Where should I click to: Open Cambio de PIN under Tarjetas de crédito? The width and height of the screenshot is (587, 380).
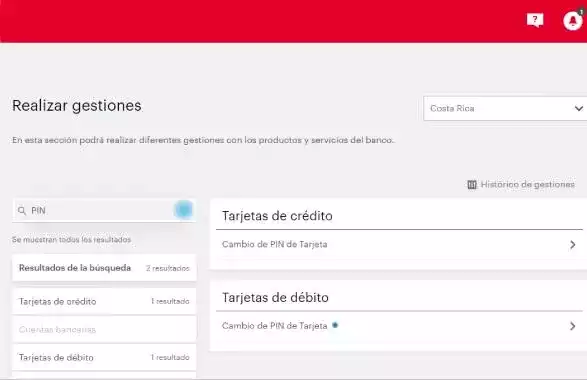tap(399, 244)
